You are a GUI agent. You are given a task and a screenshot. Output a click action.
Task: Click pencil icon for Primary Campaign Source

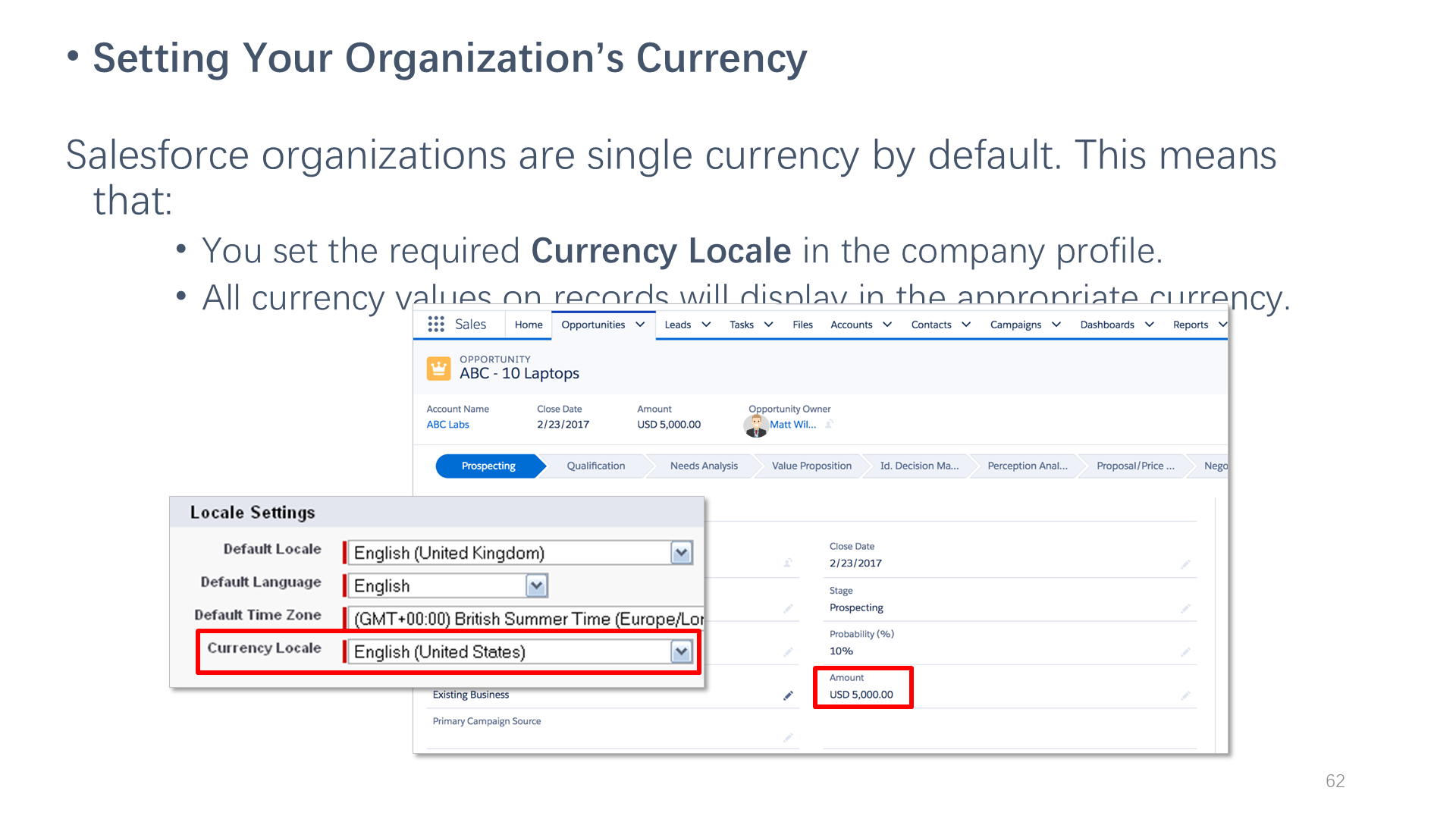point(788,737)
